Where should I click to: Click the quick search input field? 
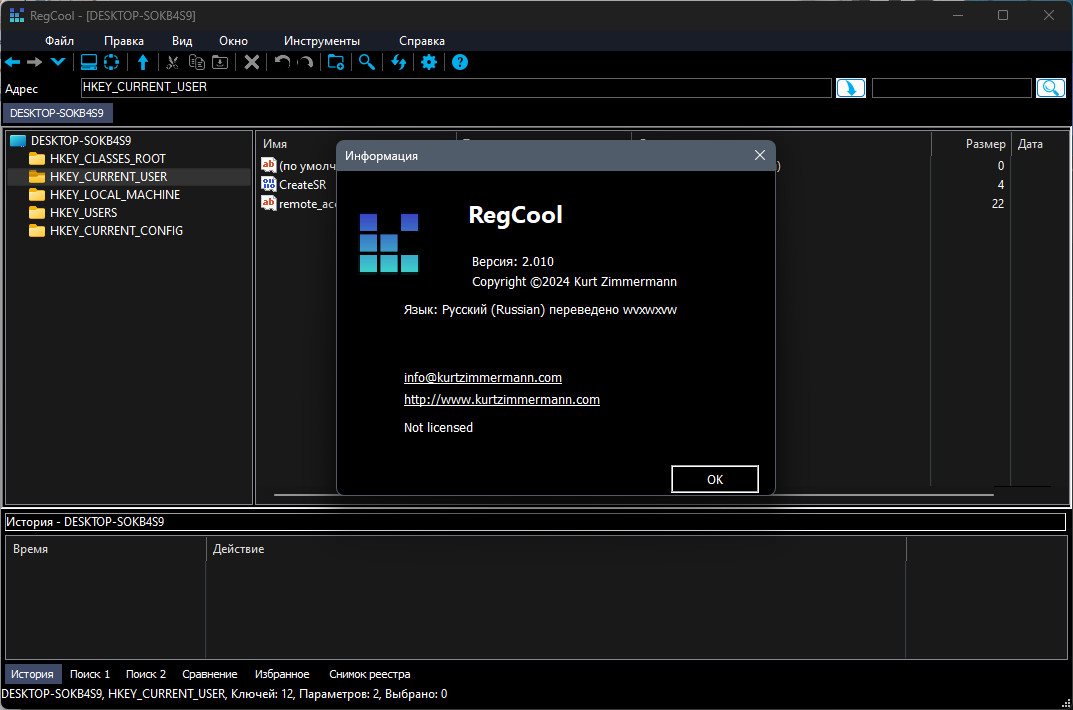[x=950, y=88]
